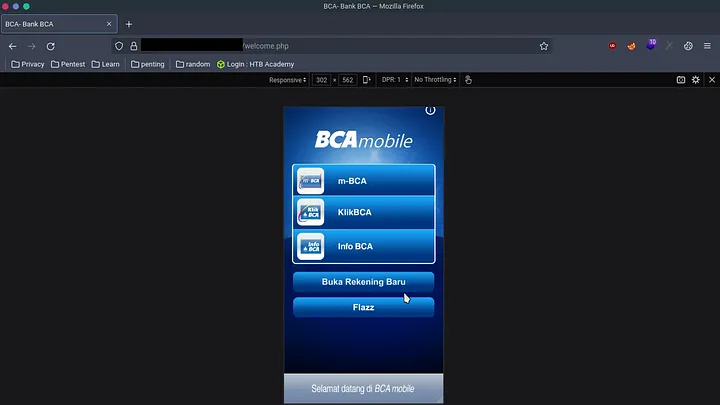Image resolution: width=720 pixels, height=405 pixels.
Task: Click the BCA mobile logo
Action: 364,140
